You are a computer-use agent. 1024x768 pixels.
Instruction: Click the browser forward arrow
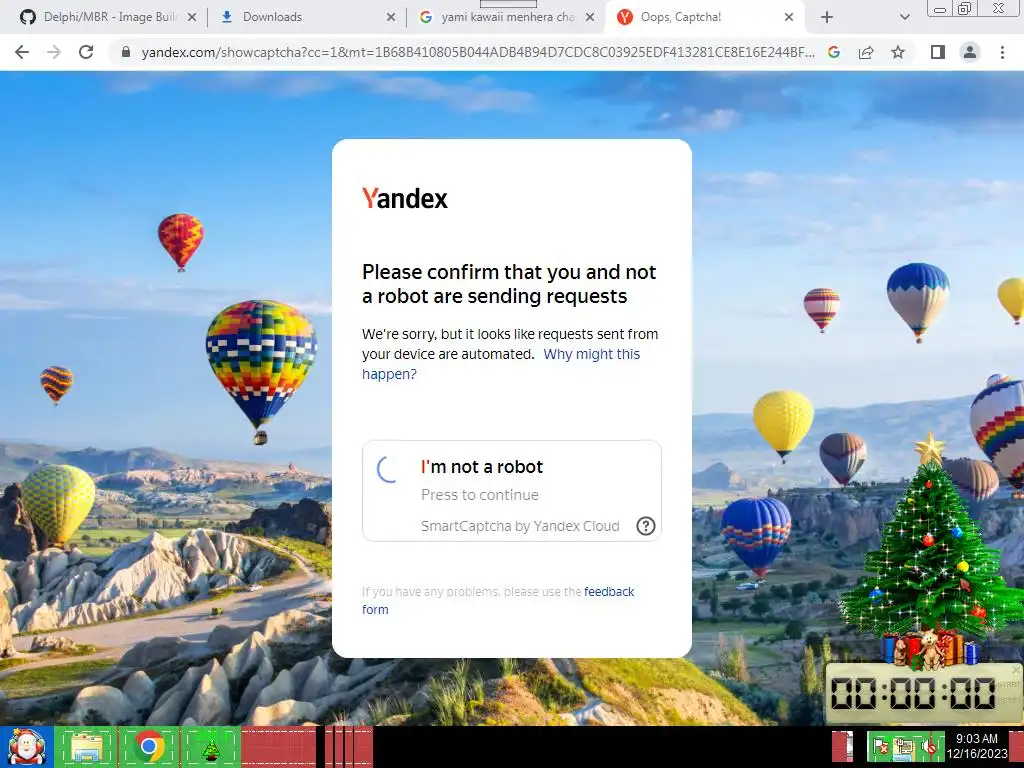[x=54, y=52]
